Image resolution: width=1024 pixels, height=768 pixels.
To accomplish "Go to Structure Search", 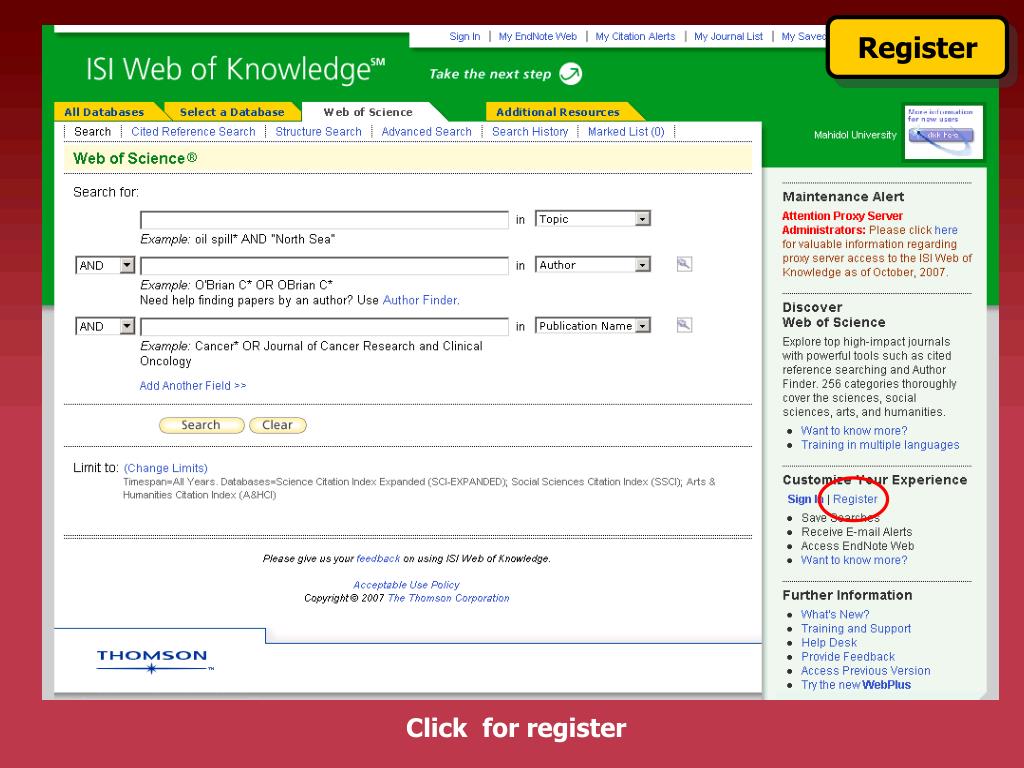I will tap(318, 131).
